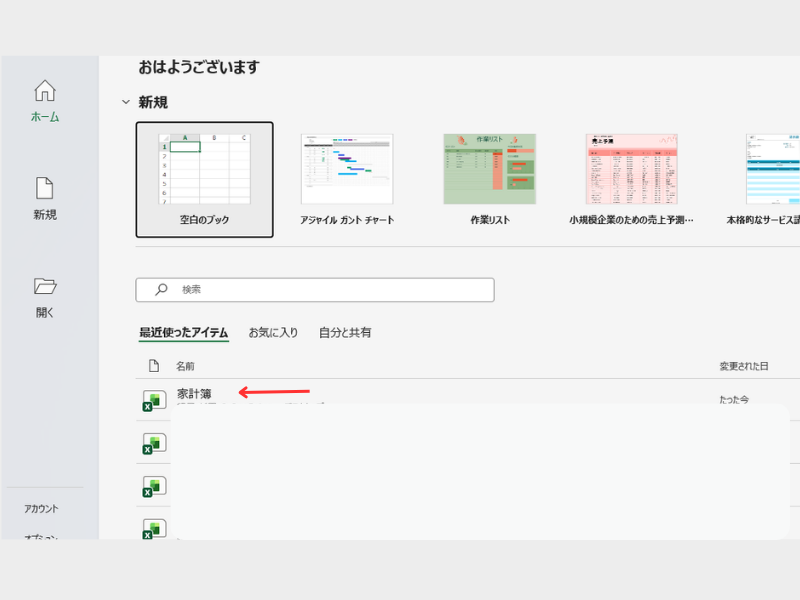Viewport: 800px width, 600px height.
Task: Sort by the 変更された日 column header
Action: point(744,367)
